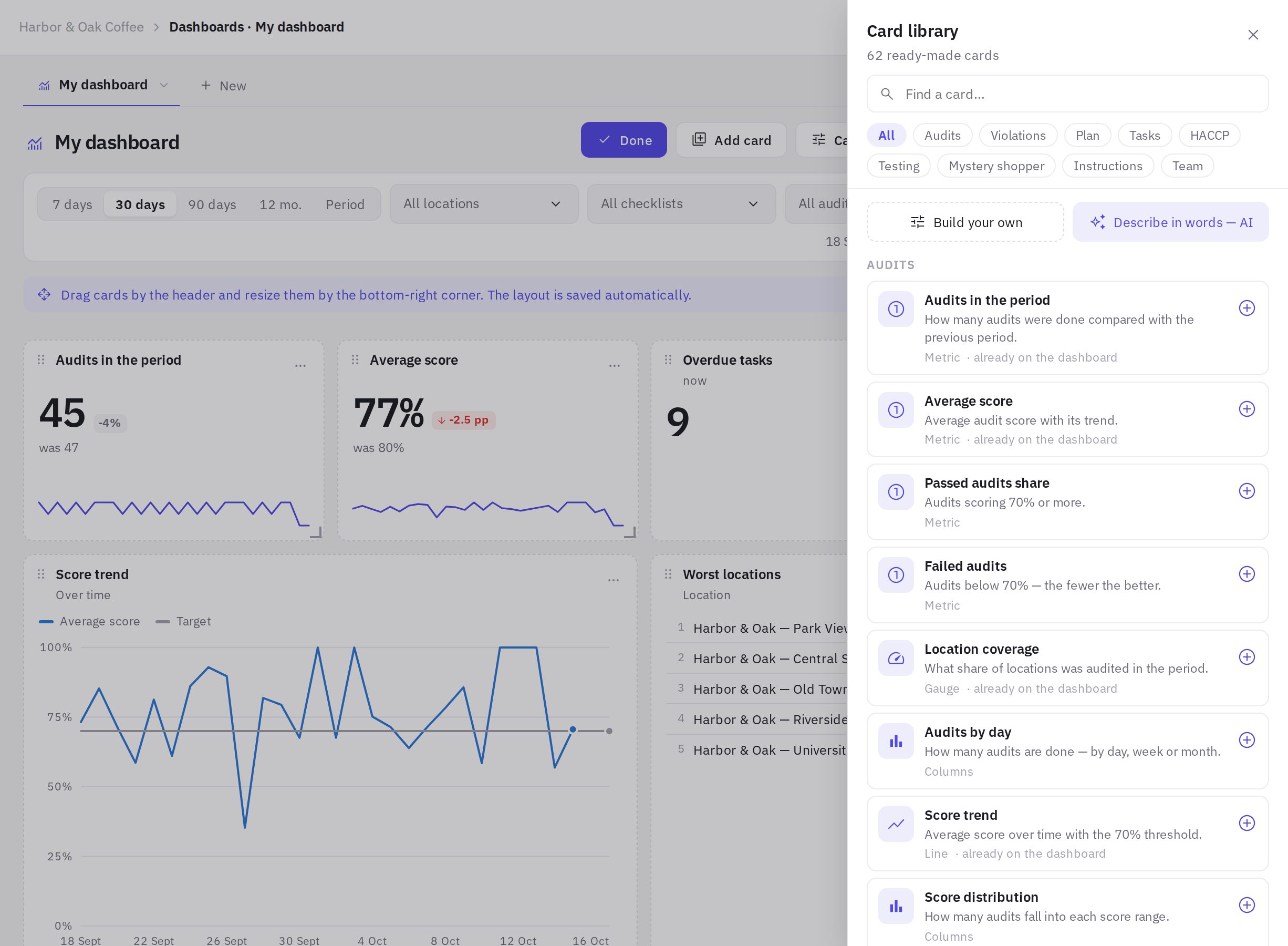Close the Card library panel

tap(1252, 35)
